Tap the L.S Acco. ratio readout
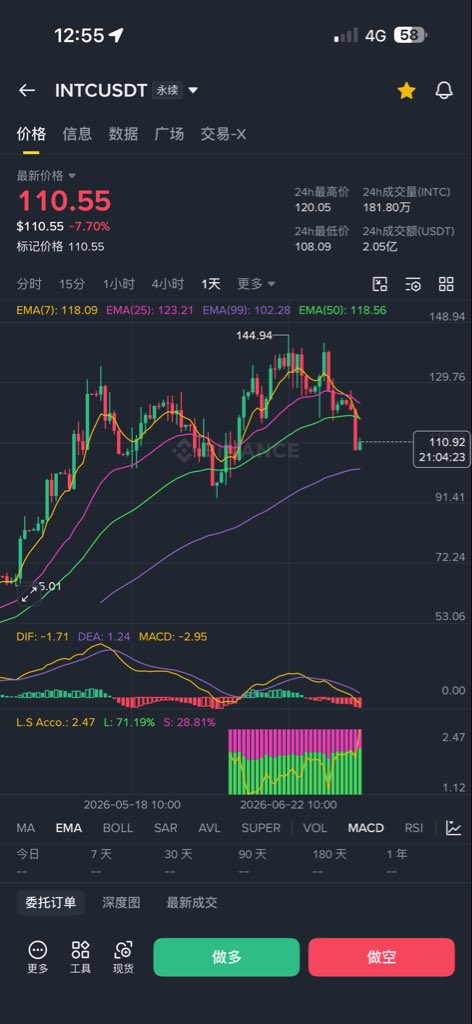The image size is (472, 1024). coord(55,722)
